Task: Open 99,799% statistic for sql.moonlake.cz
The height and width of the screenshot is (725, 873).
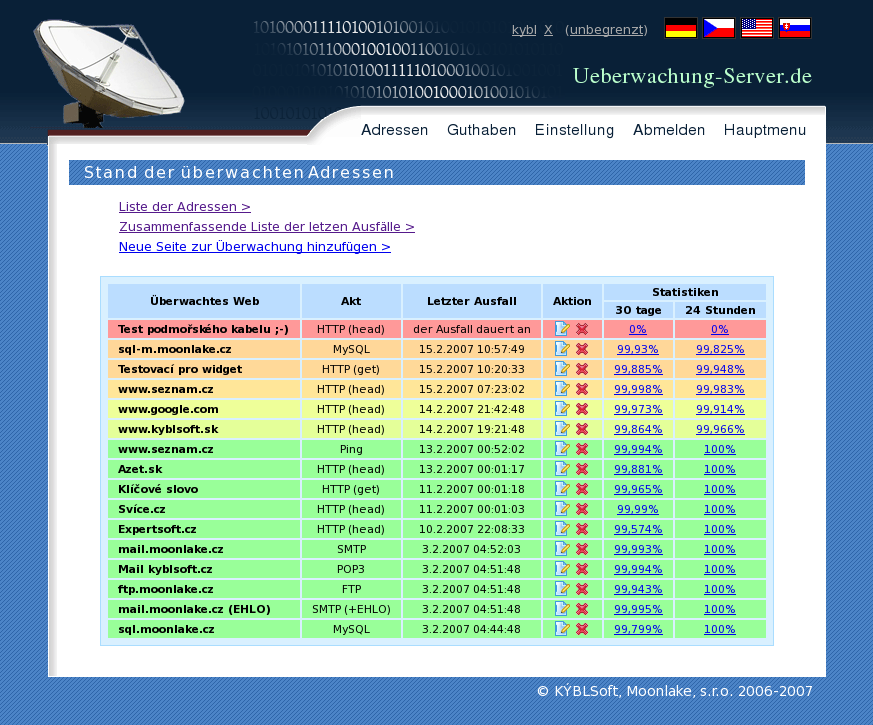Action: 638,630
